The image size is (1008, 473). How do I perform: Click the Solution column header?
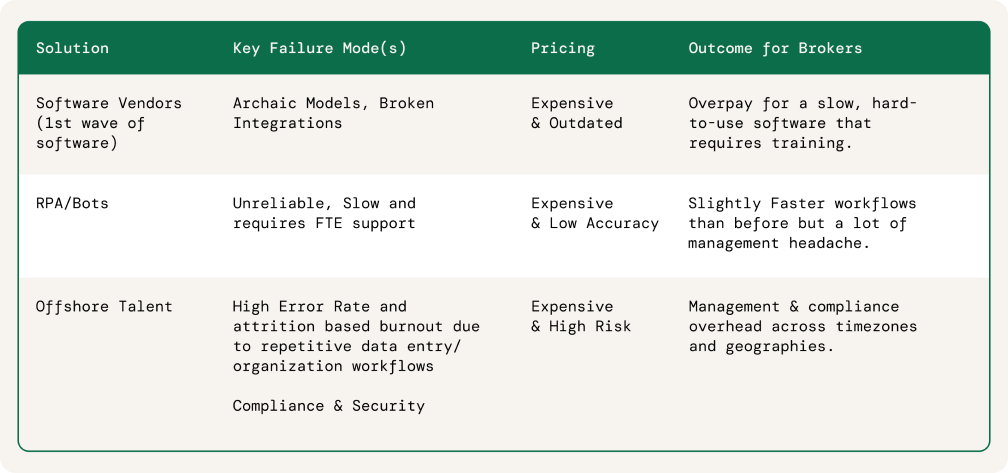[x=72, y=48]
